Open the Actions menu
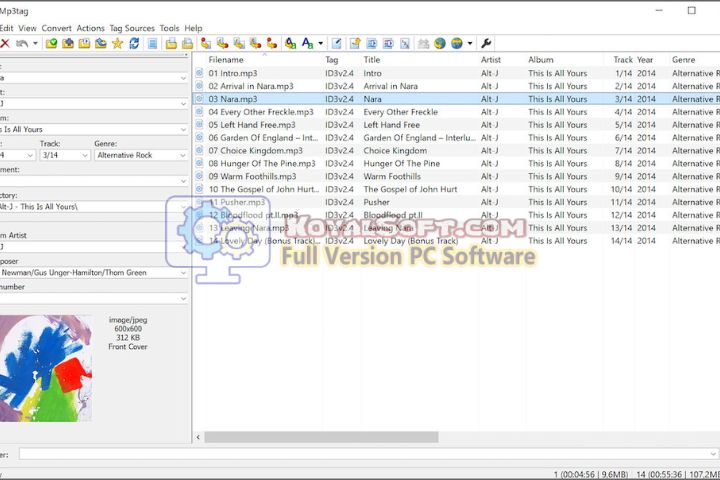This screenshot has width=720, height=480. click(x=90, y=28)
